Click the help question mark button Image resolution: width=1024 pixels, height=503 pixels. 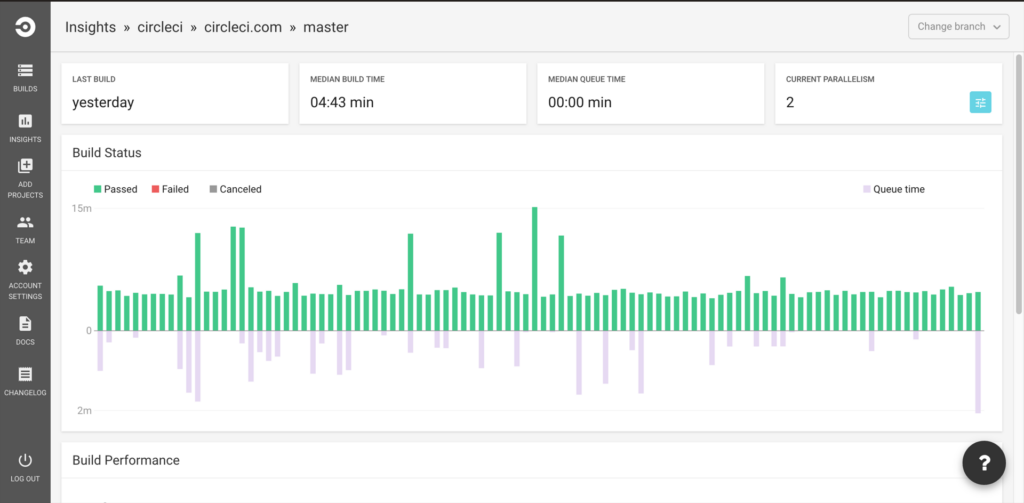(984, 462)
